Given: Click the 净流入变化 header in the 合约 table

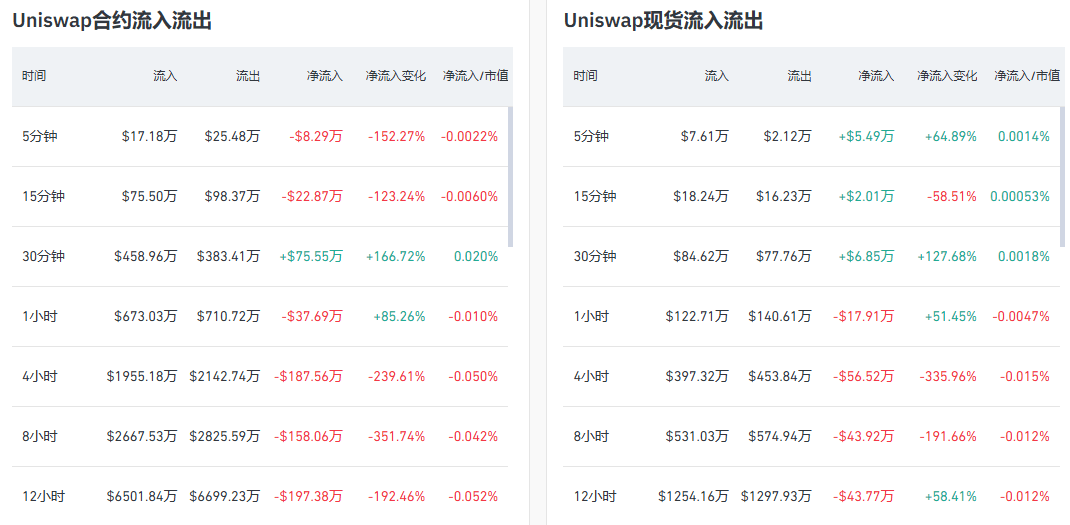Looking at the screenshot, I should [x=396, y=76].
